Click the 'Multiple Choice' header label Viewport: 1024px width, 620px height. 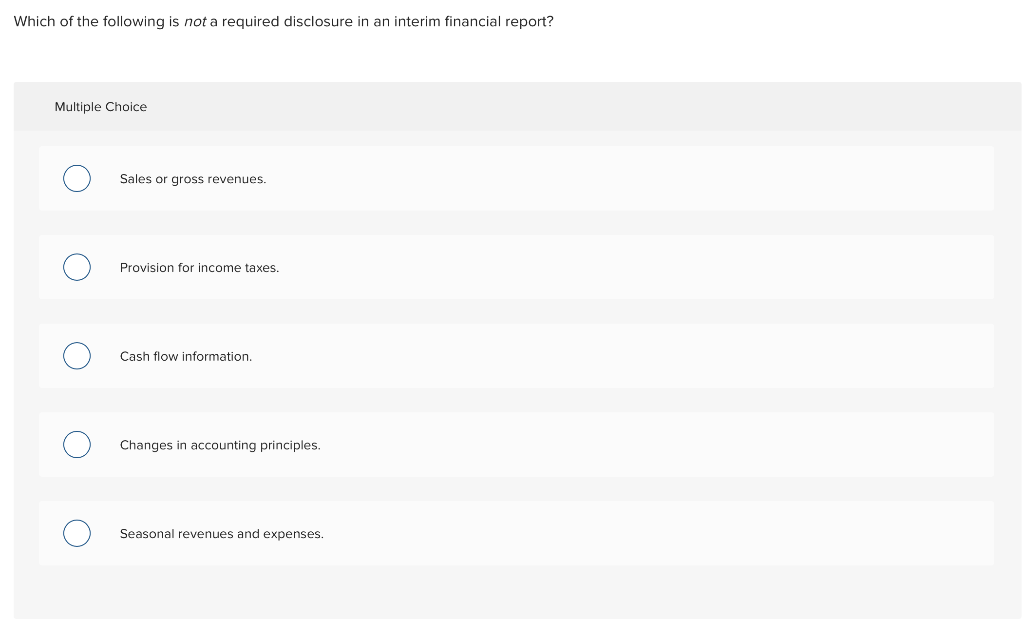point(101,107)
